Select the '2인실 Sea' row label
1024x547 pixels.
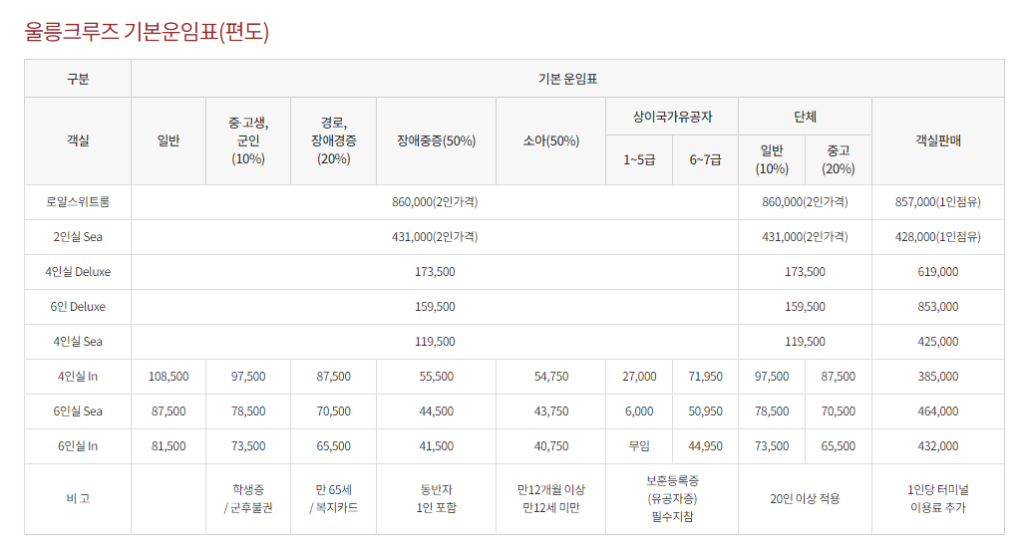(x=78, y=237)
